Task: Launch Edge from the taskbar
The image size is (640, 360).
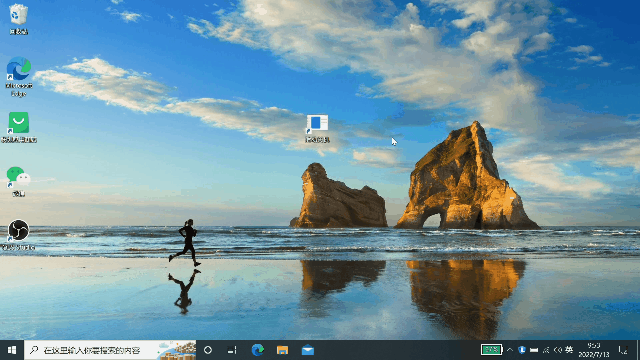Action: 258,350
